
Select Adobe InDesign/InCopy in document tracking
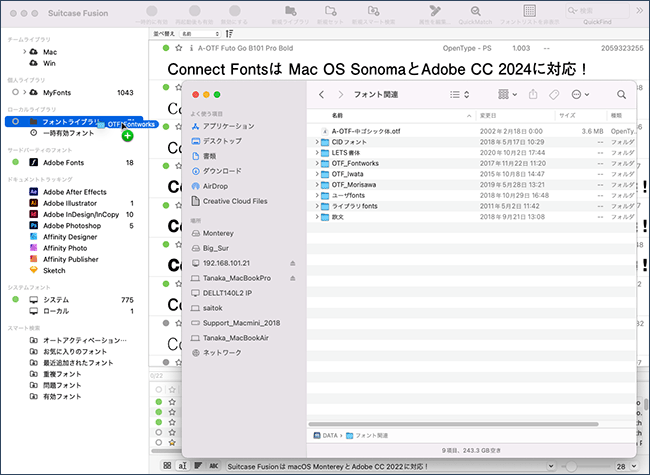tap(81, 214)
